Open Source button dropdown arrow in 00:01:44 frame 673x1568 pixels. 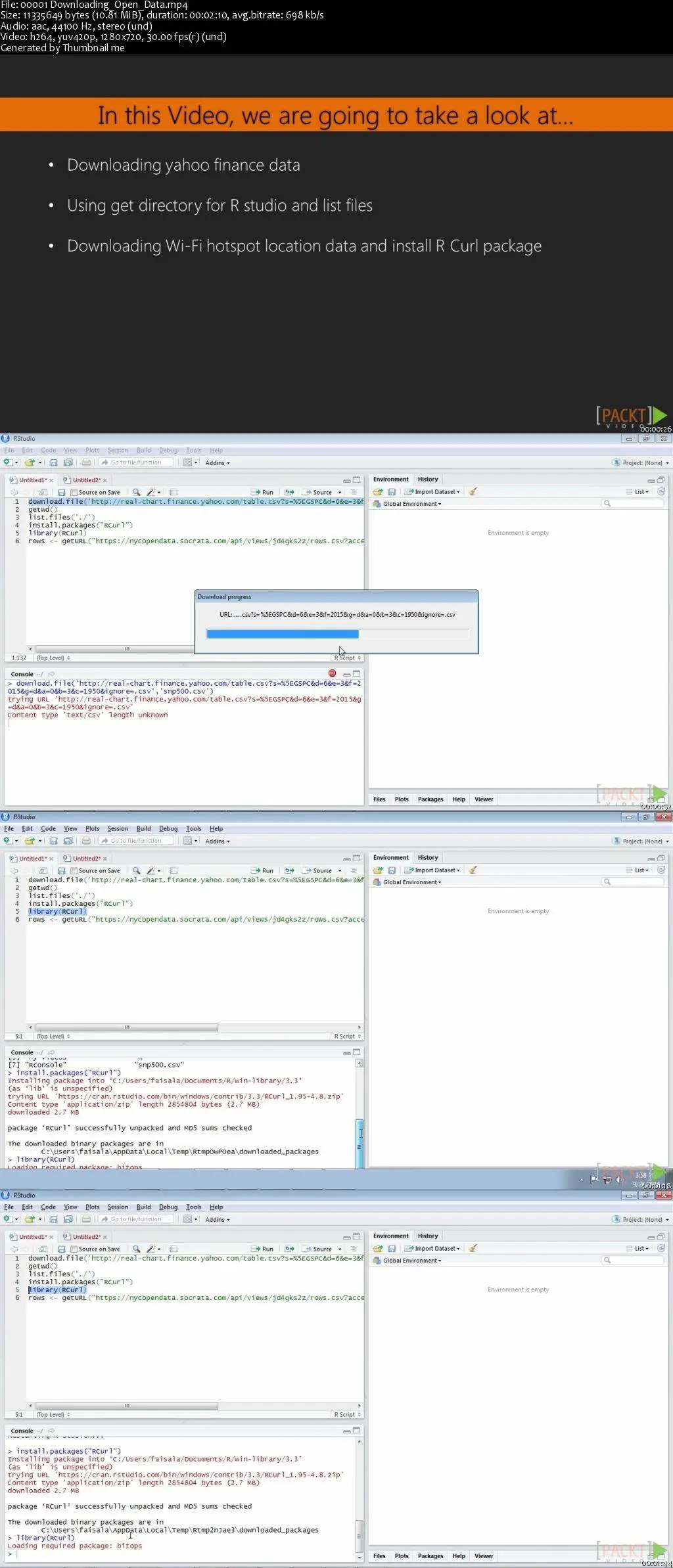340,1249
